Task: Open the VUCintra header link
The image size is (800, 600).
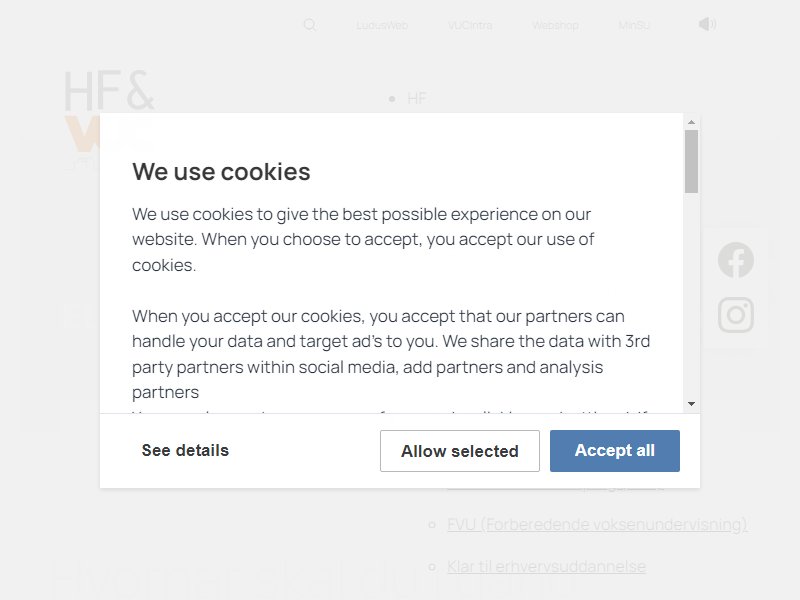Action: [470, 26]
